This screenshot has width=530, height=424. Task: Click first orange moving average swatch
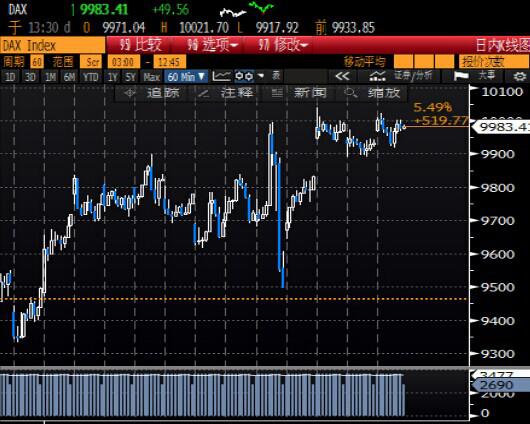[404, 62]
